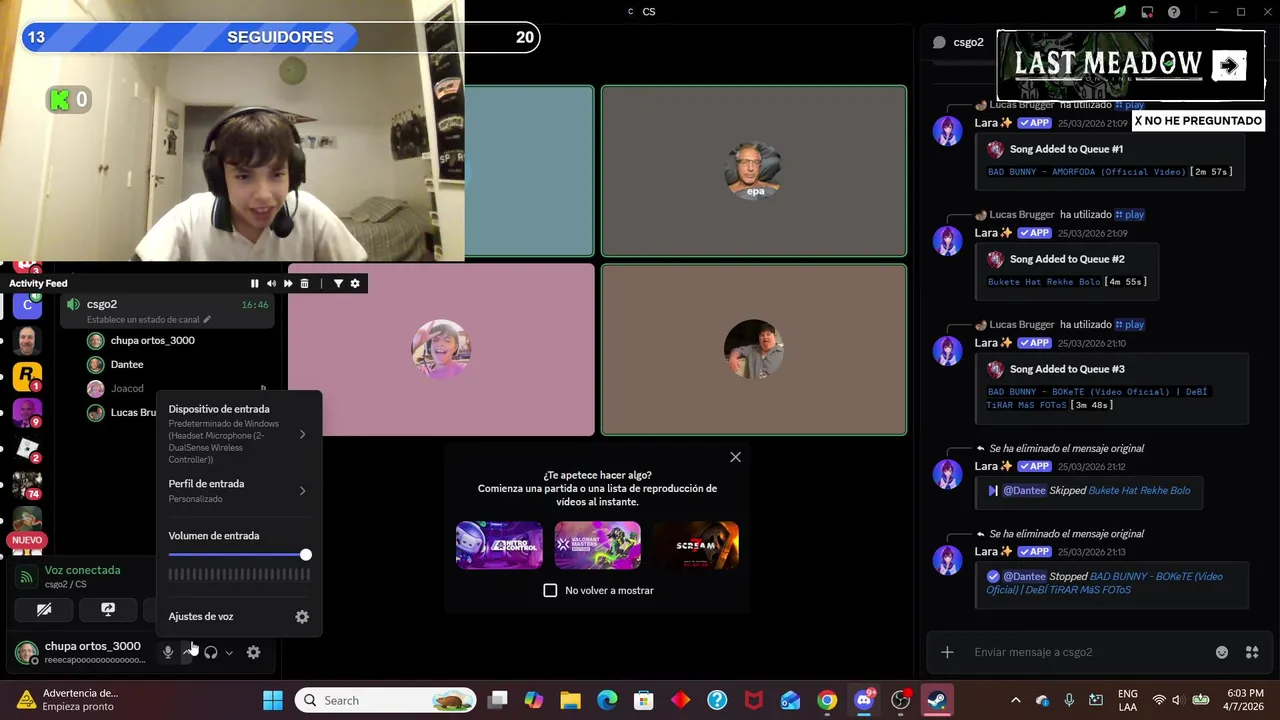
Task: Open server icon with 9 badge
Action: pyautogui.click(x=27, y=413)
